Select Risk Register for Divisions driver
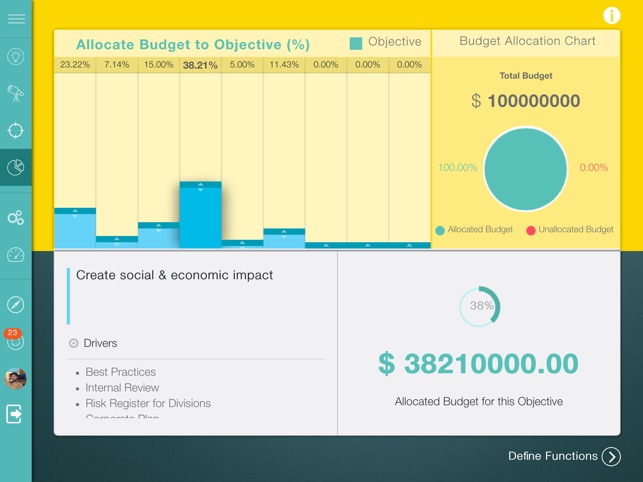The image size is (643, 482). tap(148, 403)
